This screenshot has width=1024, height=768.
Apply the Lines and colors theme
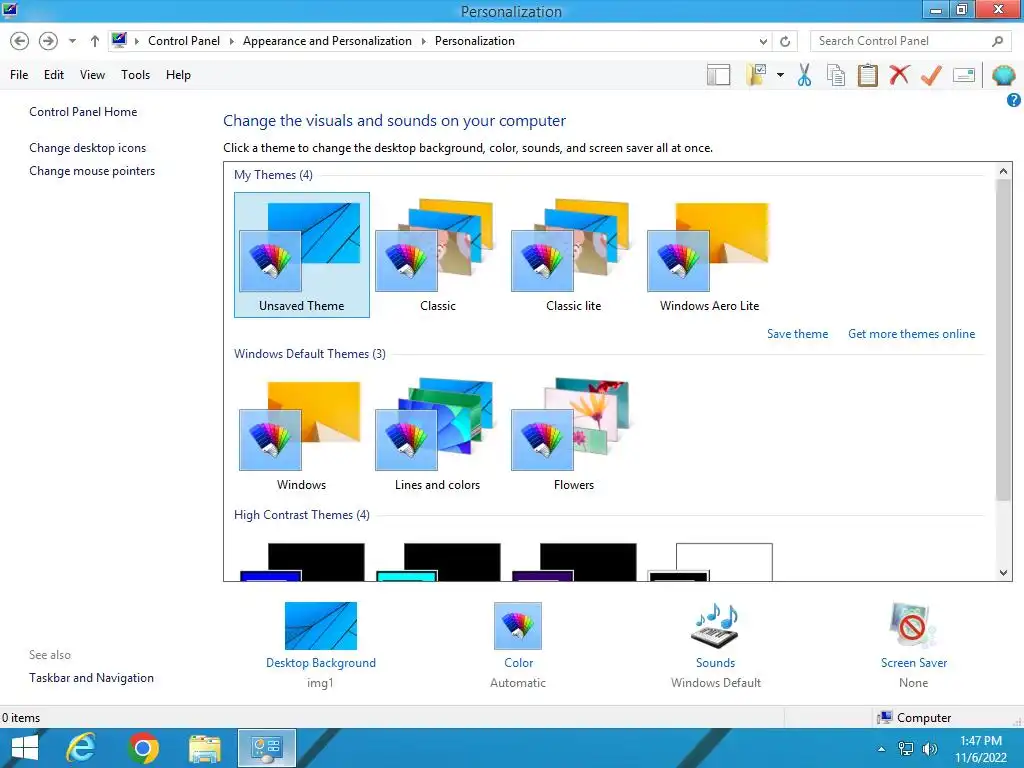pos(438,434)
